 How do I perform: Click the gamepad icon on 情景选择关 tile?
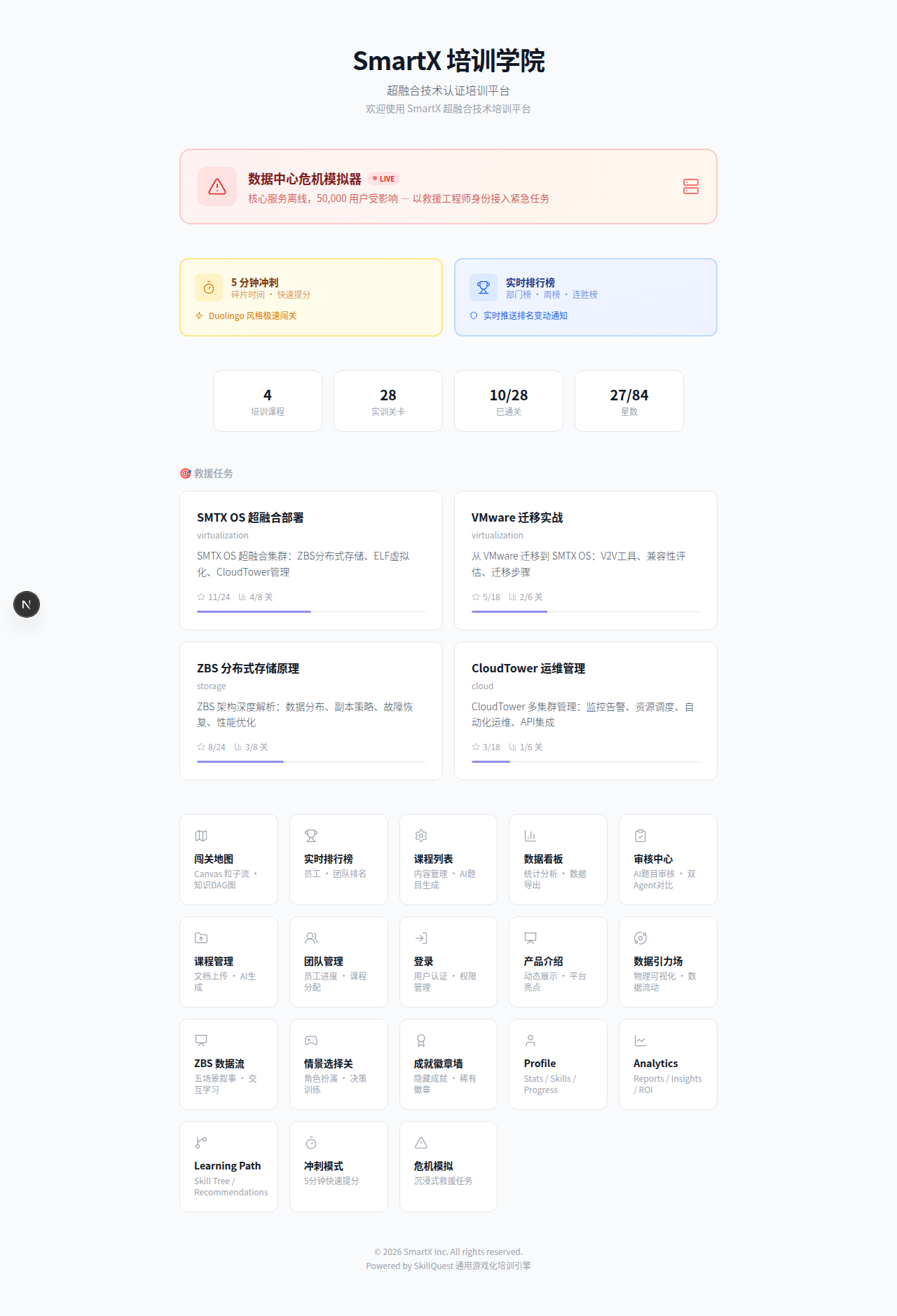pyautogui.click(x=311, y=1040)
